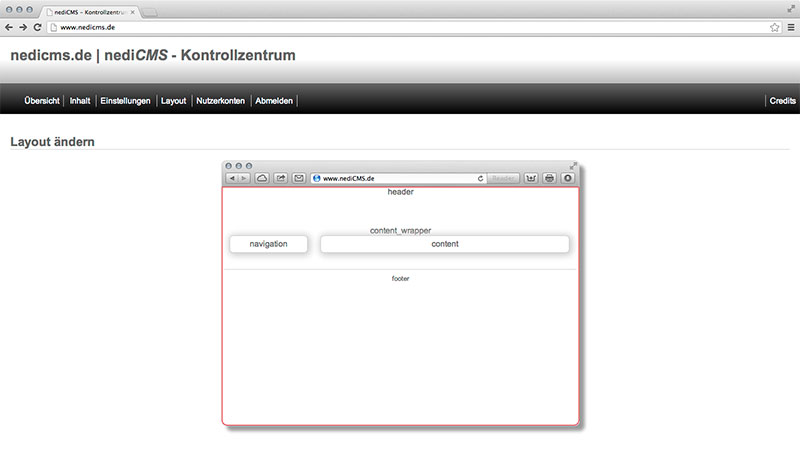Select the navigation block in the preview

tap(268, 244)
